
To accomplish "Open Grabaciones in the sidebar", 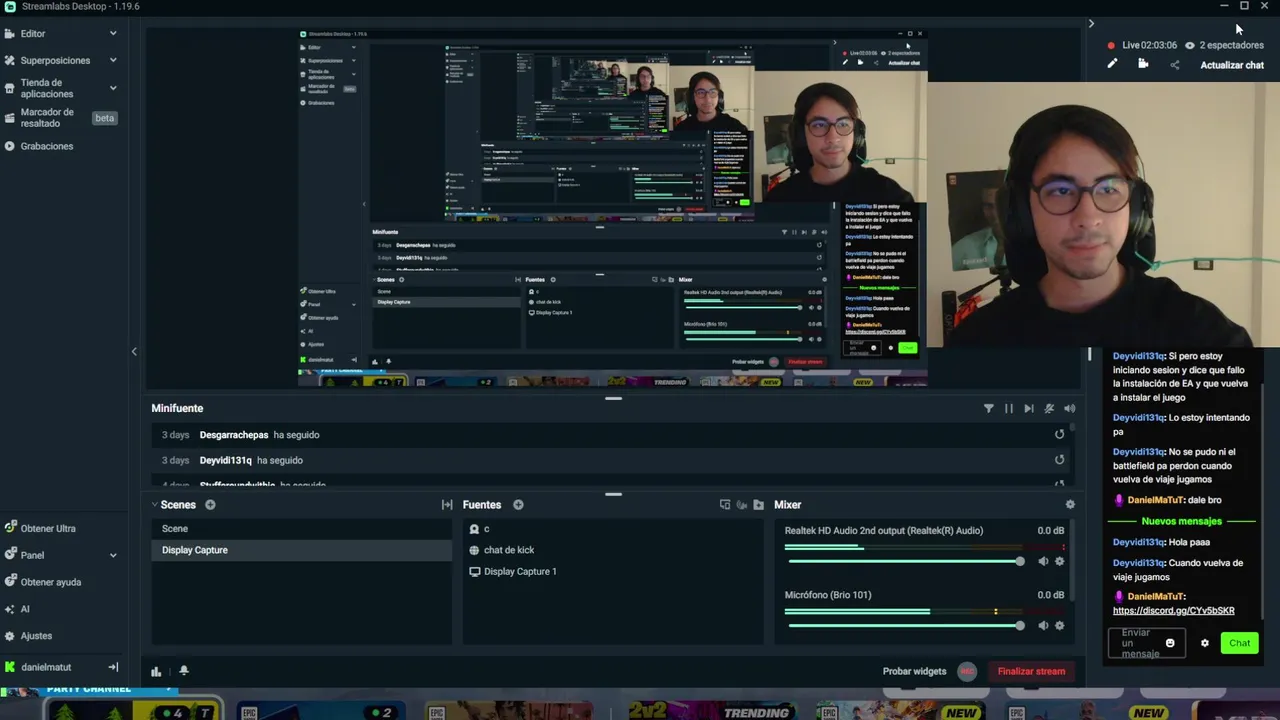I will [x=47, y=146].
